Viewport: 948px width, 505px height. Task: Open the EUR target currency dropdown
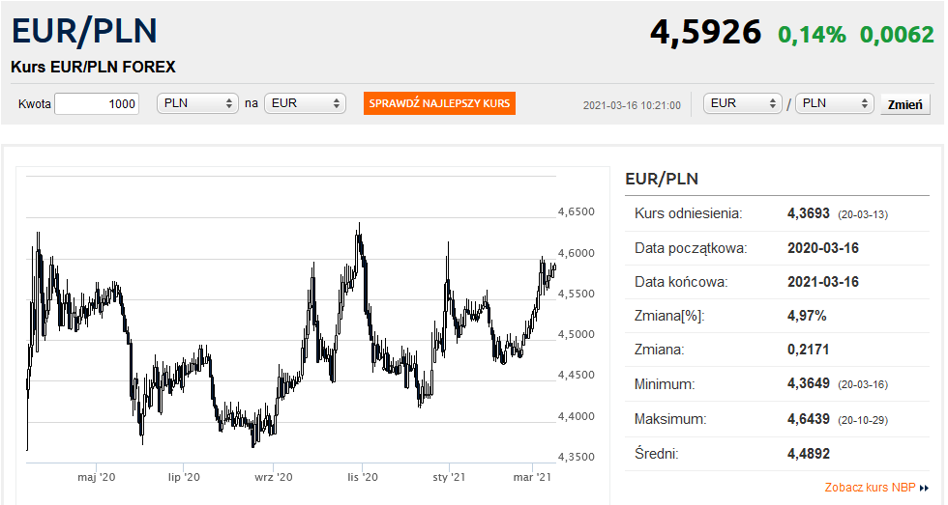pos(305,103)
